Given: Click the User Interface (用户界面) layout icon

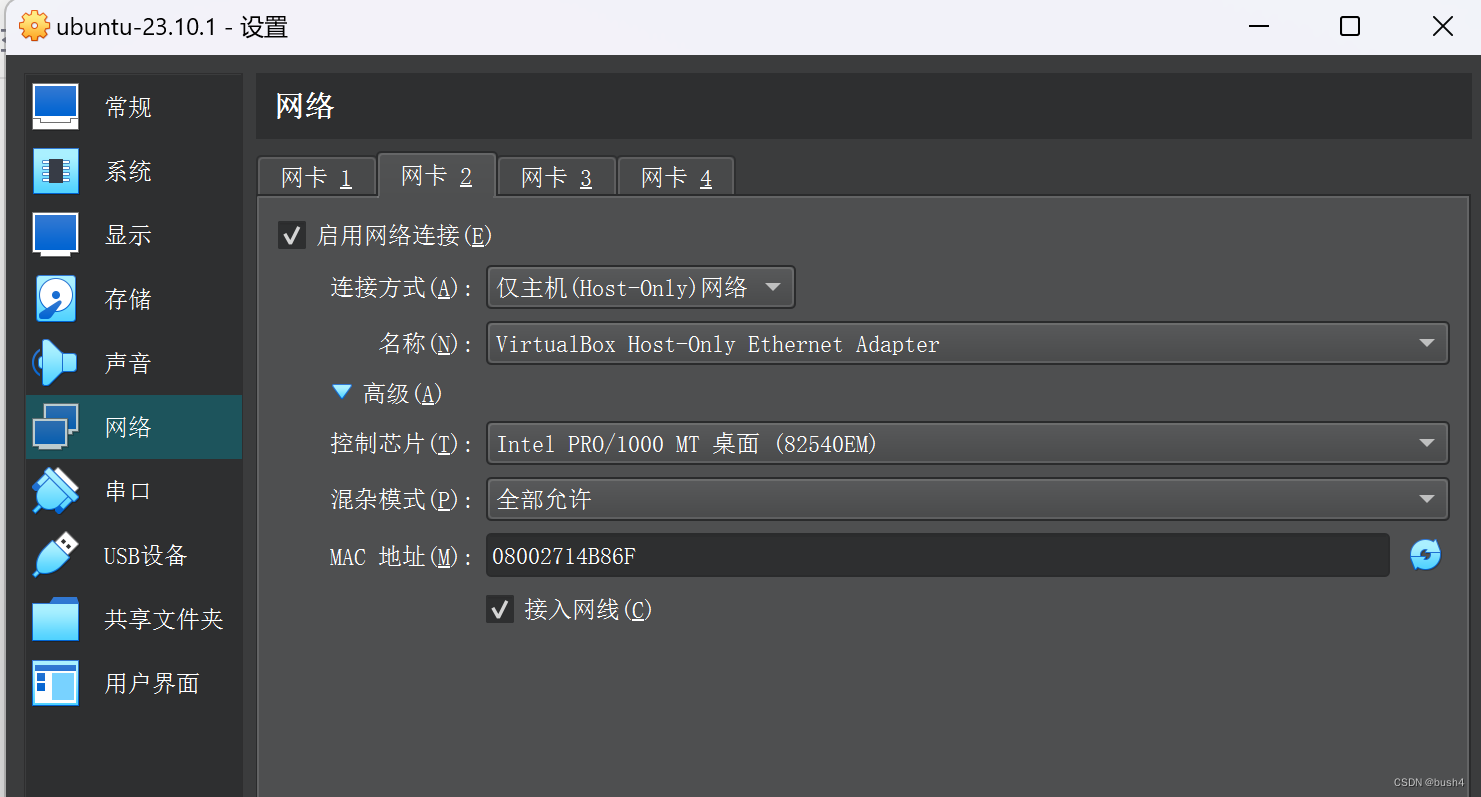Looking at the screenshot, I should point(55,683).
